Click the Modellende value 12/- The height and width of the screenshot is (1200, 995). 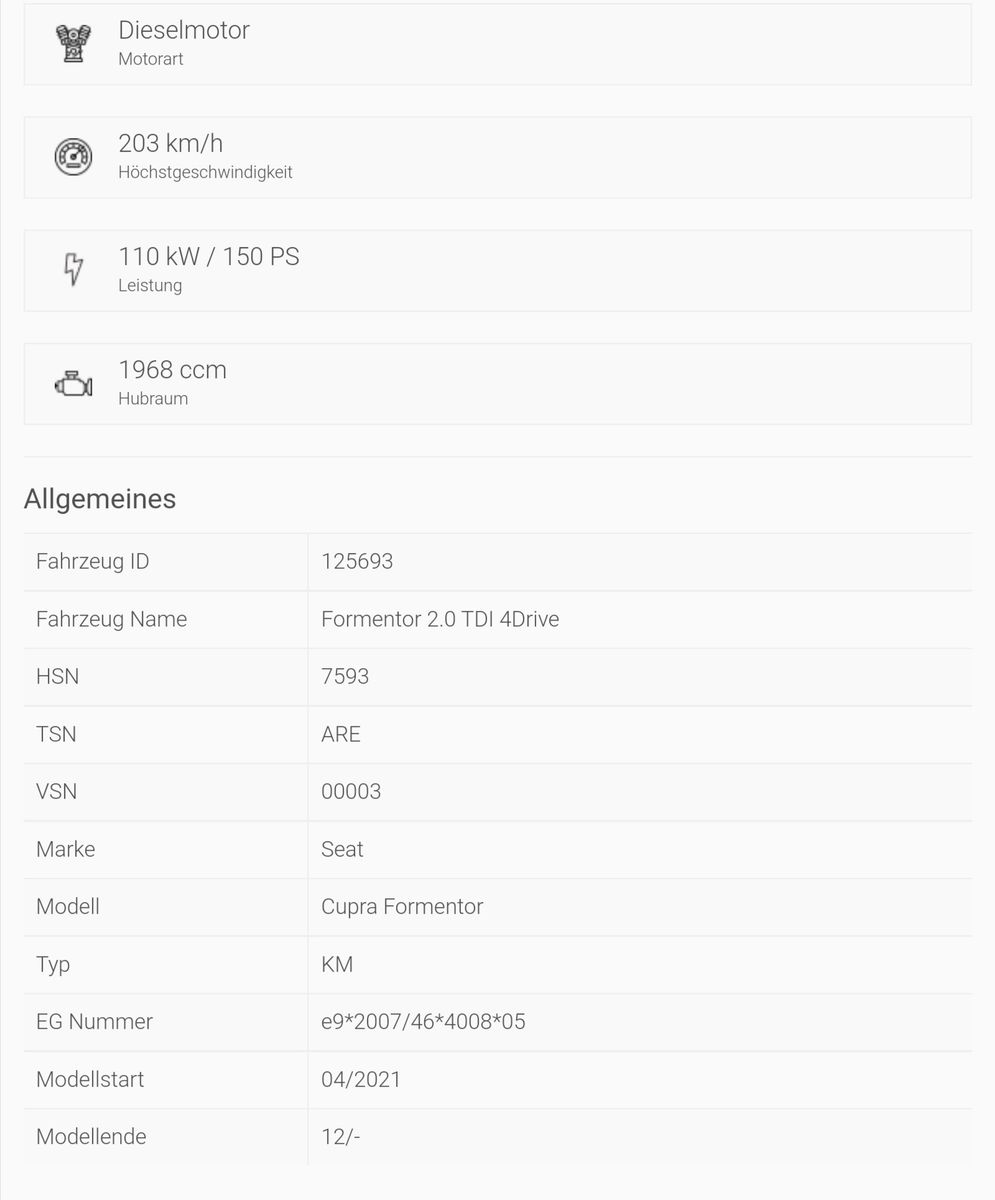tap(340, 1137)
